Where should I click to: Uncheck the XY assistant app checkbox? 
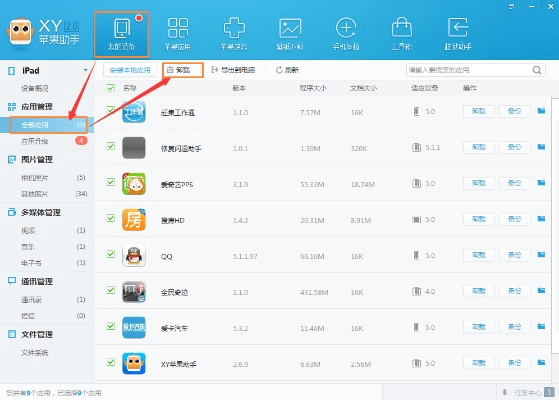point(111,362)
